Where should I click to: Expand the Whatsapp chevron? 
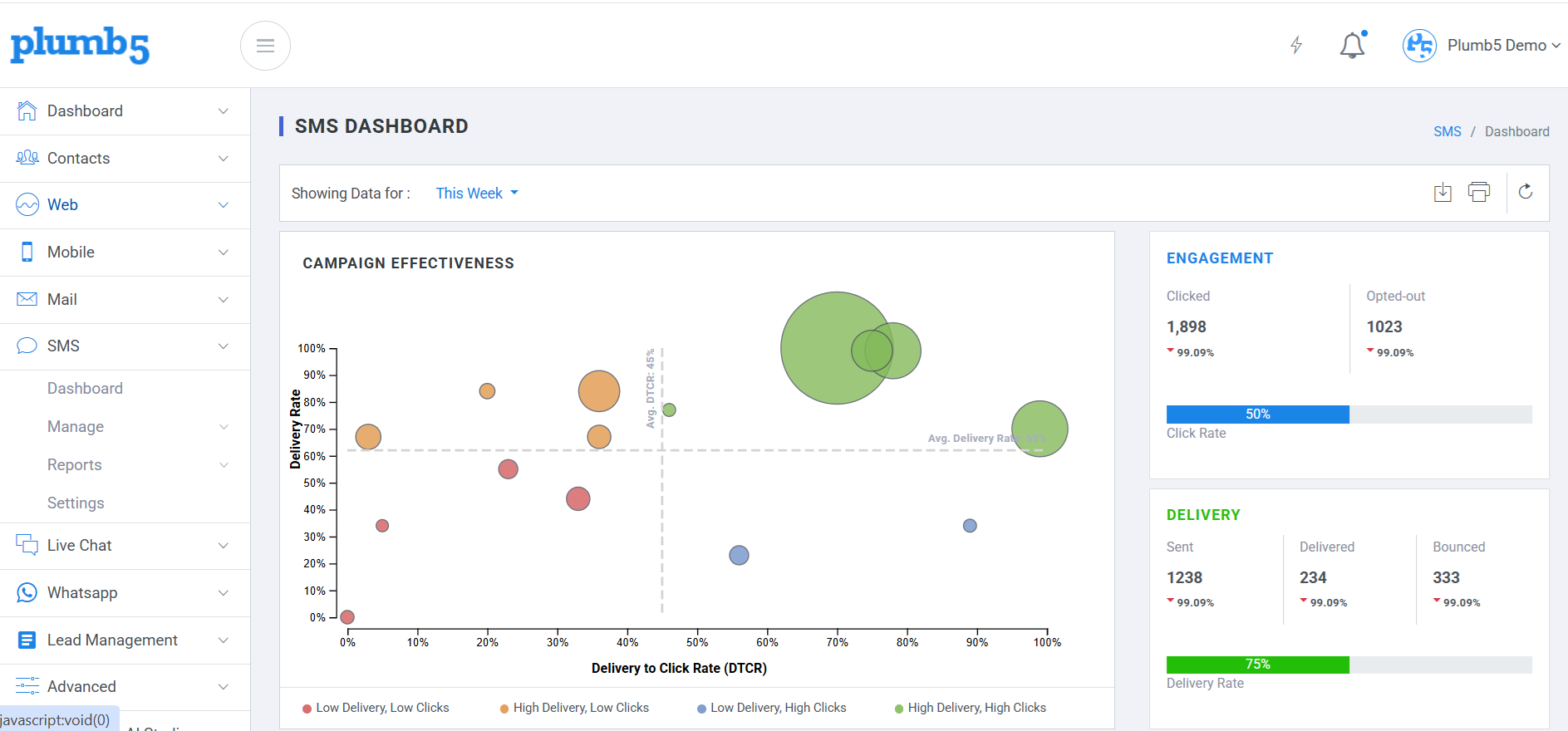pos(224,593)
